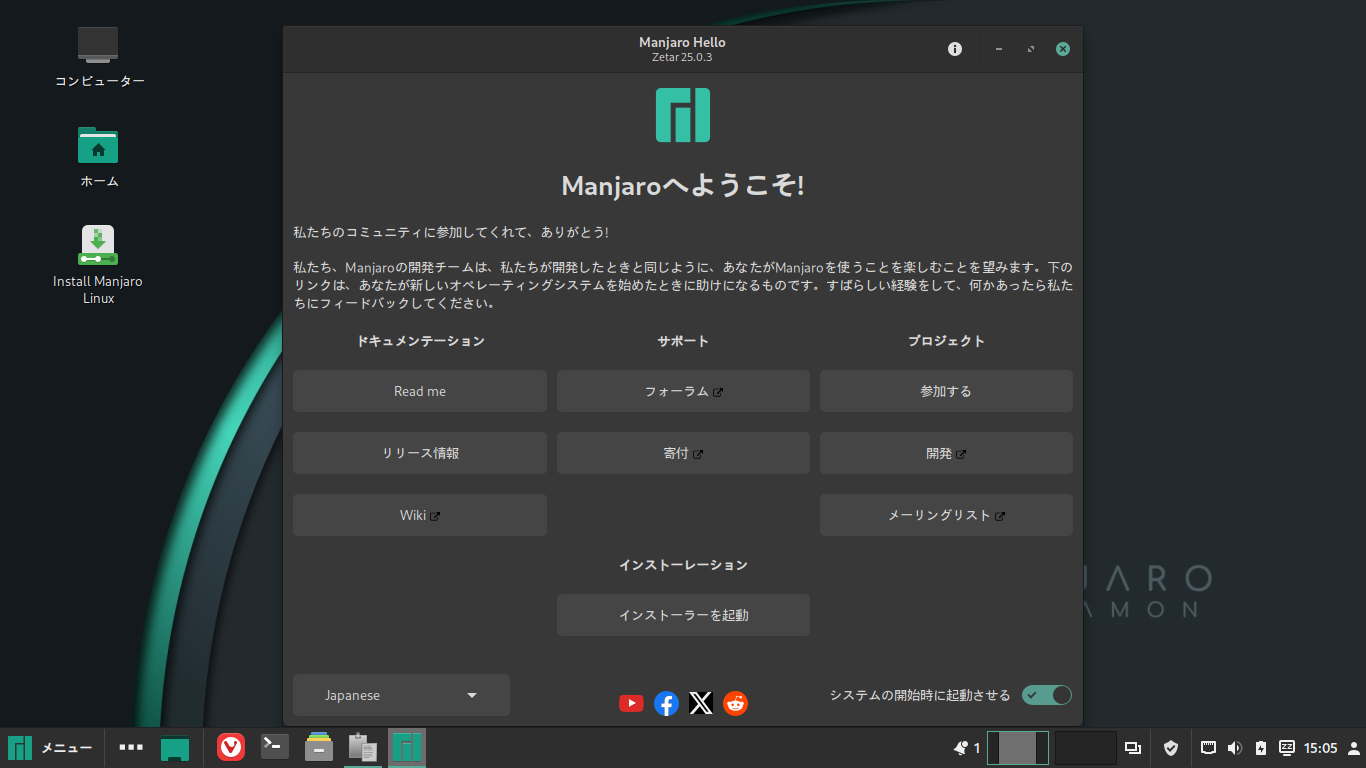Open the Manjaro Reddit community

pos(736,703)
